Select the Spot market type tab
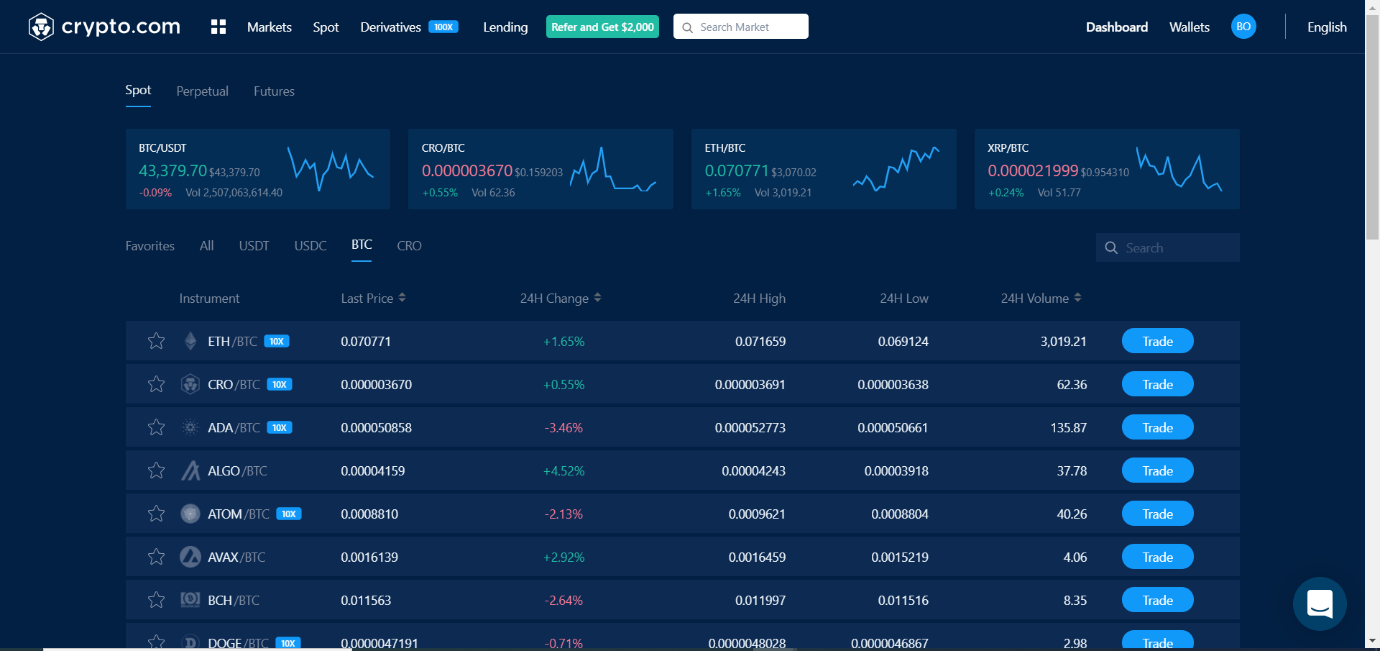The image size is (1380, 651). click(x=138, y=90)
